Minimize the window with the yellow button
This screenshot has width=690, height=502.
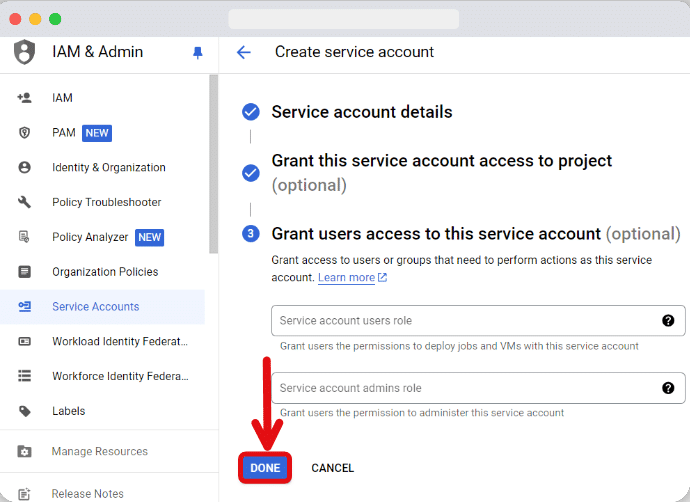point(35,19)
